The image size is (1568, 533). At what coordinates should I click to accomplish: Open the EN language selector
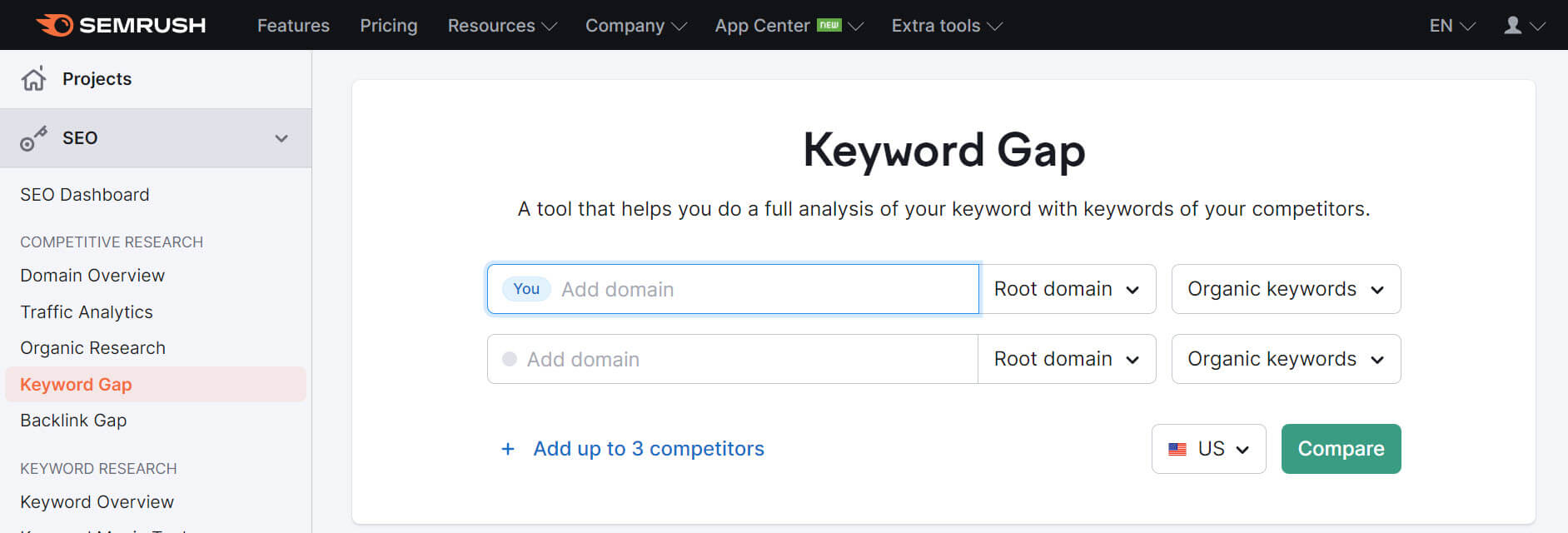coord(1452,26)
